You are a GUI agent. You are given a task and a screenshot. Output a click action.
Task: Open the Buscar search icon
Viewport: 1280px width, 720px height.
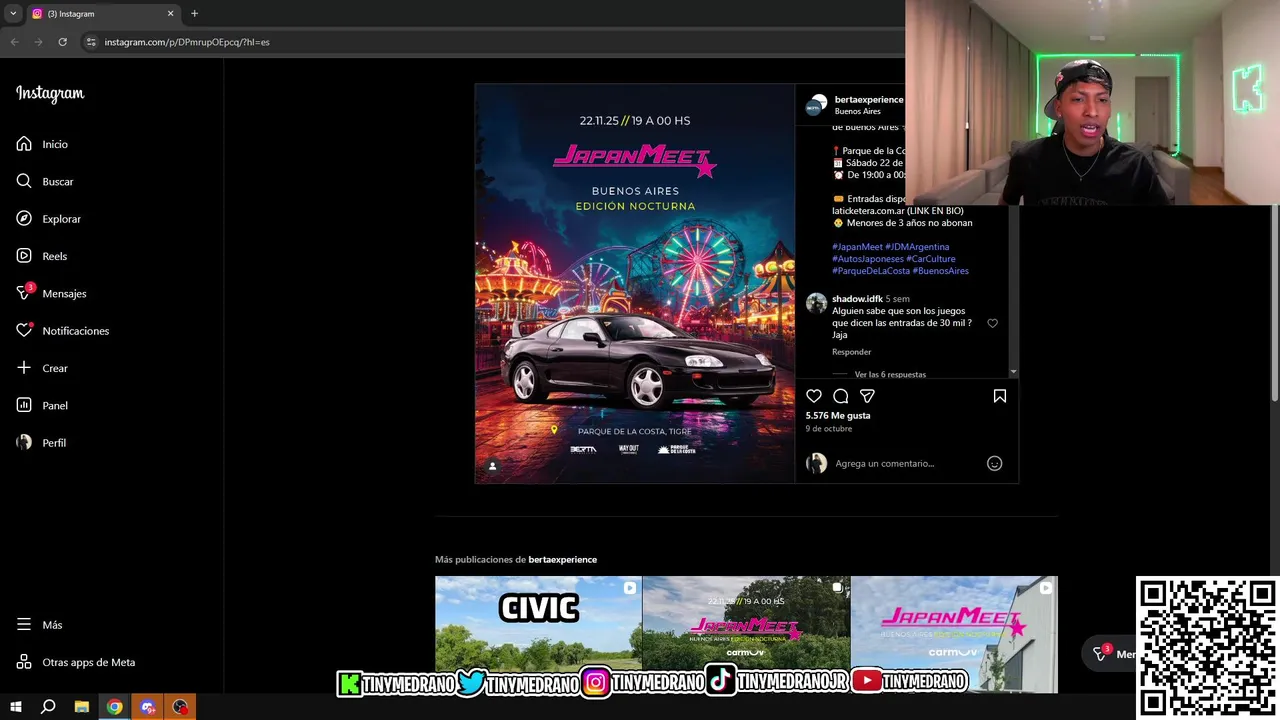tap(24, 181)
